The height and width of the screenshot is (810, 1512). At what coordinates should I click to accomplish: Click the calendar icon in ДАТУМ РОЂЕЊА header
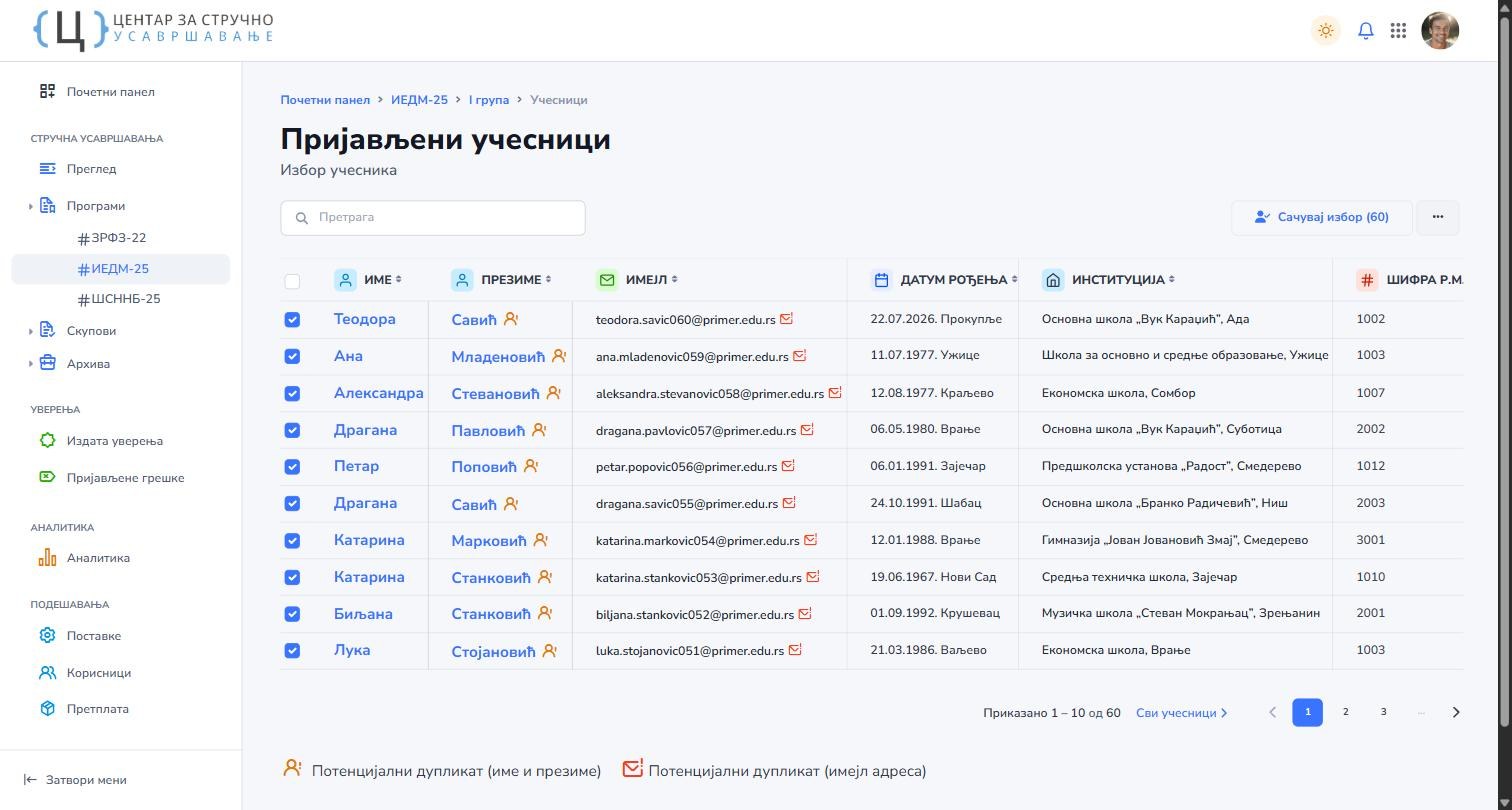click(x=881, y=280)
